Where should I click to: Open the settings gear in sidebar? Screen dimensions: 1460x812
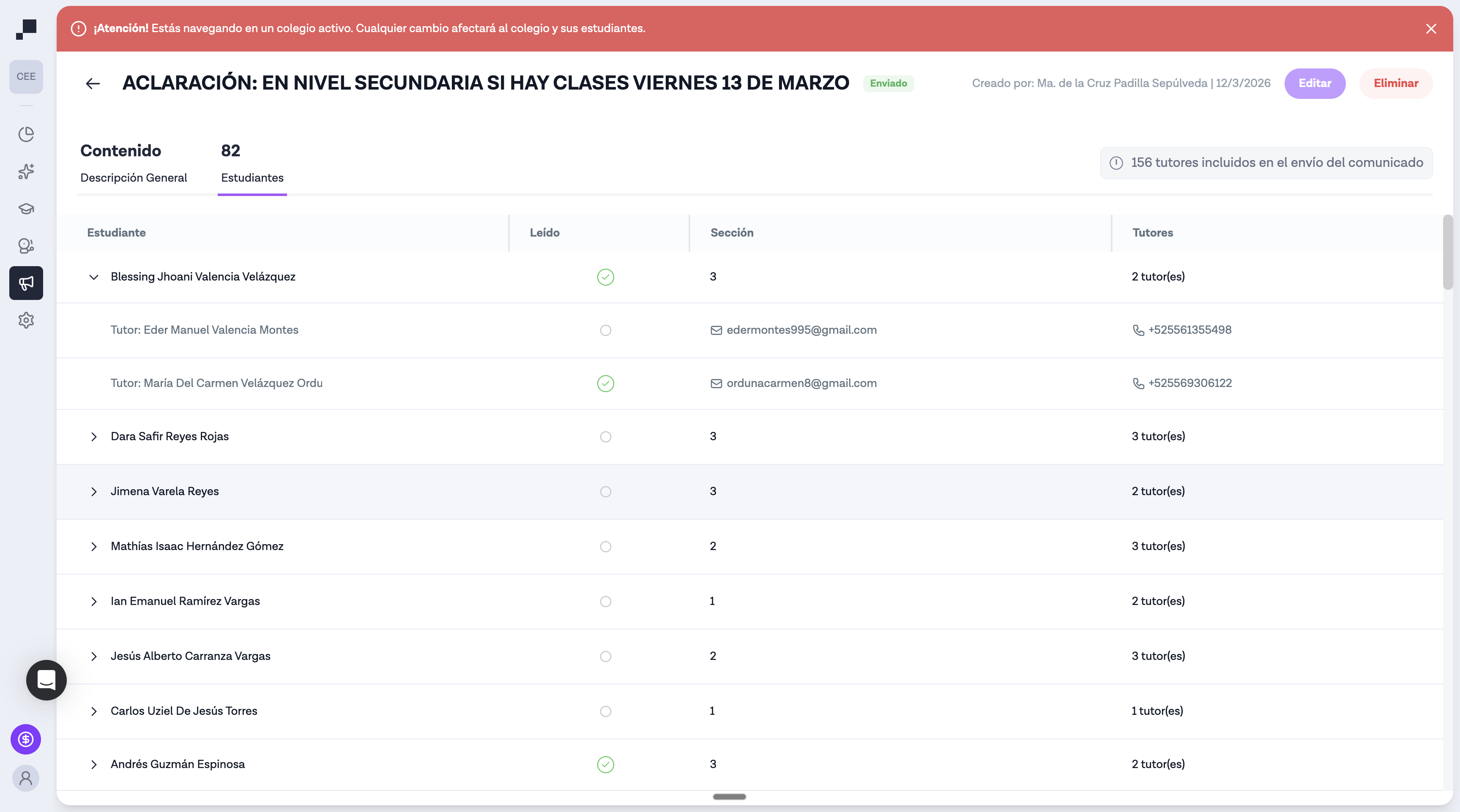coord(26,320)
